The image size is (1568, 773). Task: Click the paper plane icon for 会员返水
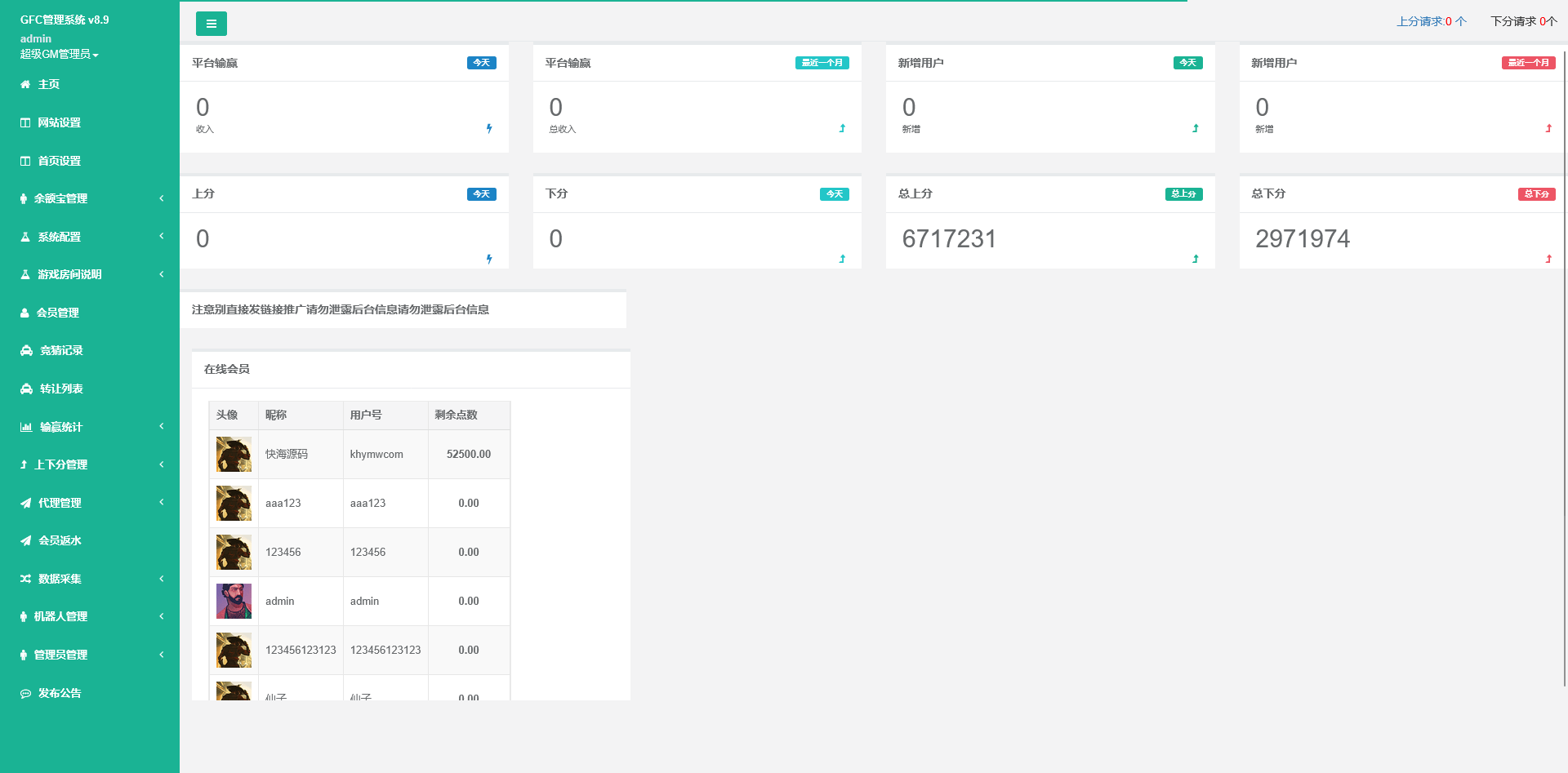(x=26, y=540)
